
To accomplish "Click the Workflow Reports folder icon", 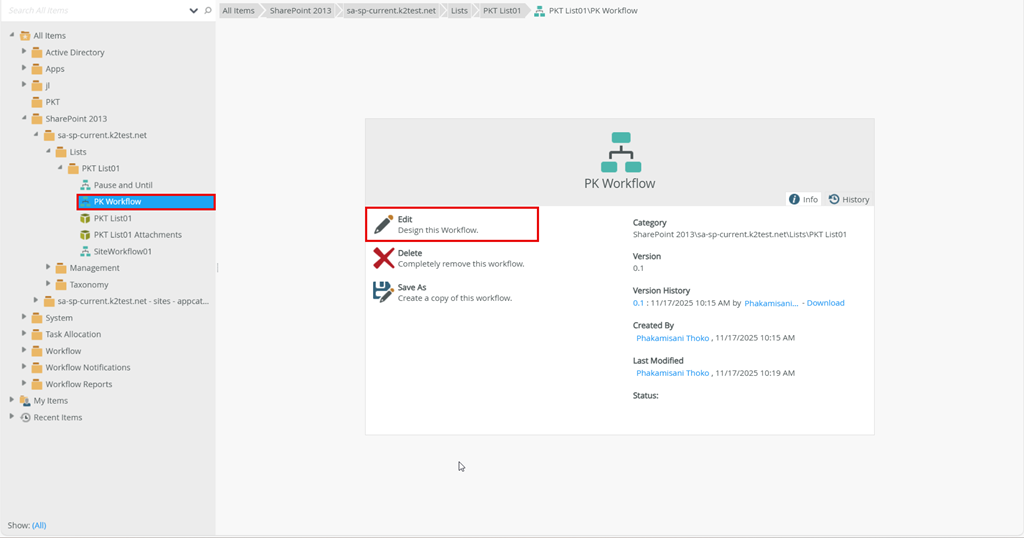I will [x=37, y=384].
